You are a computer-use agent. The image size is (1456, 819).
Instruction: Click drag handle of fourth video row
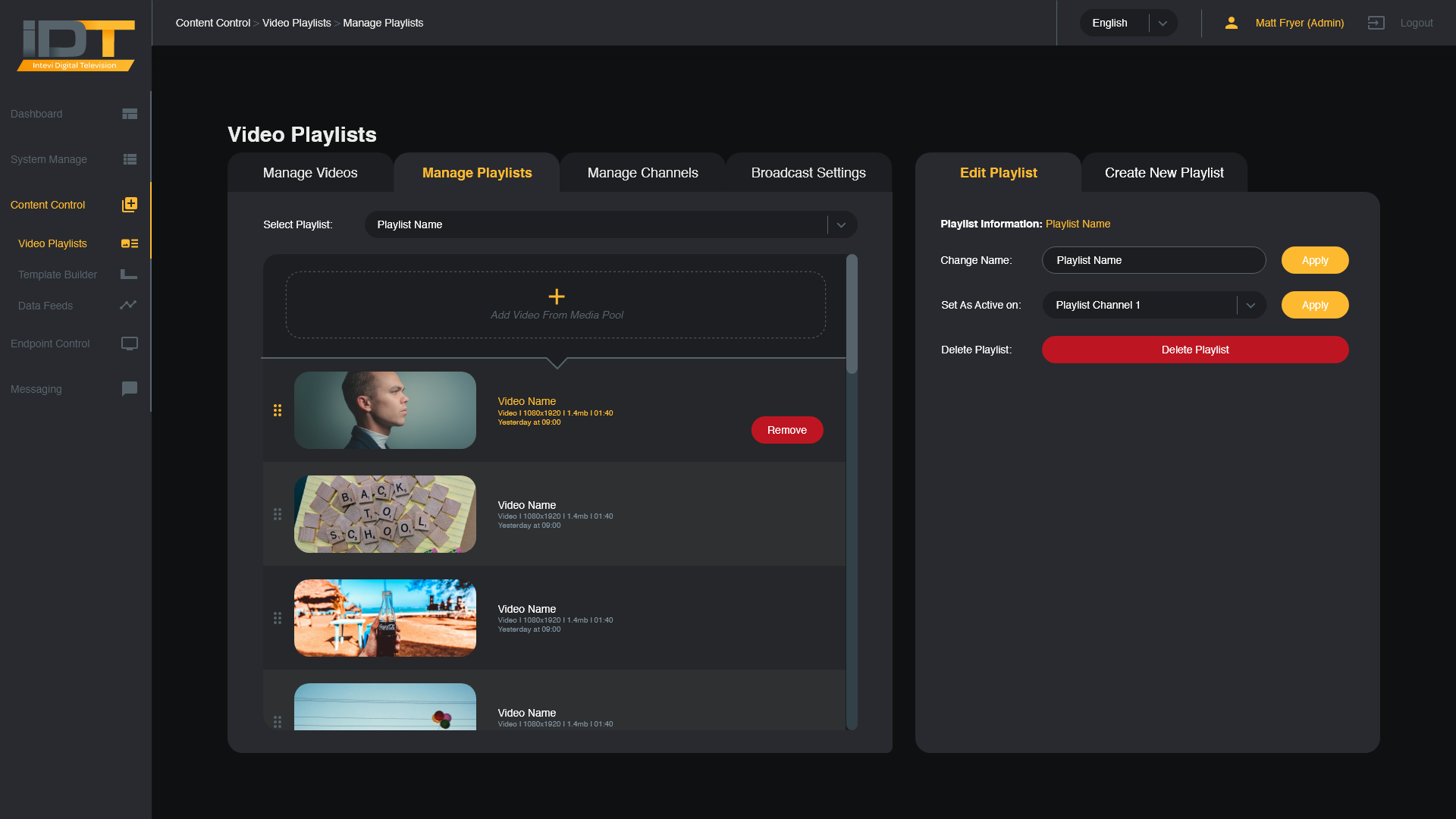pyautogui.click(x=278, y=721)
